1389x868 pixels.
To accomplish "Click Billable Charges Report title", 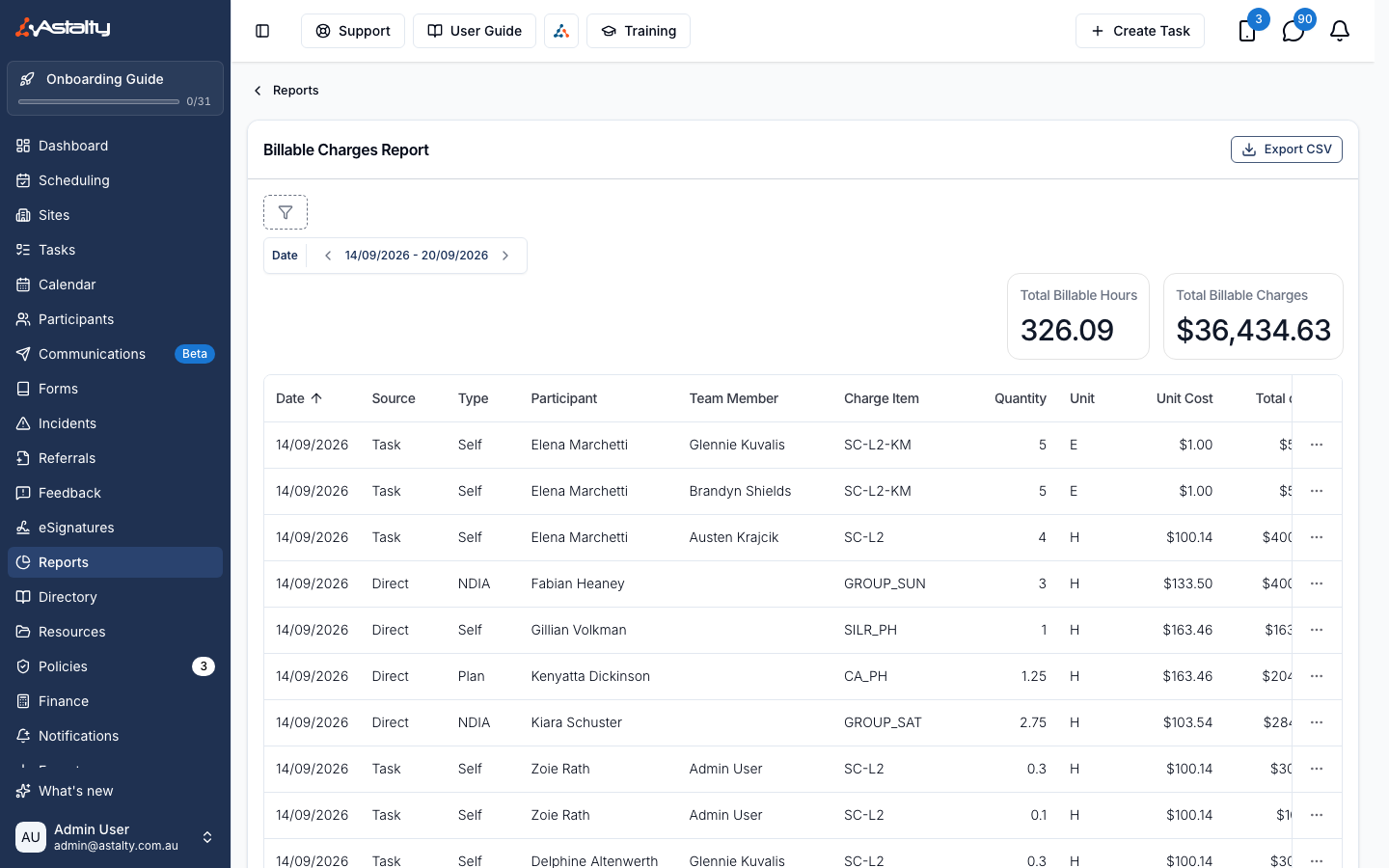I will pyautogui.click(x=346, y=149).
